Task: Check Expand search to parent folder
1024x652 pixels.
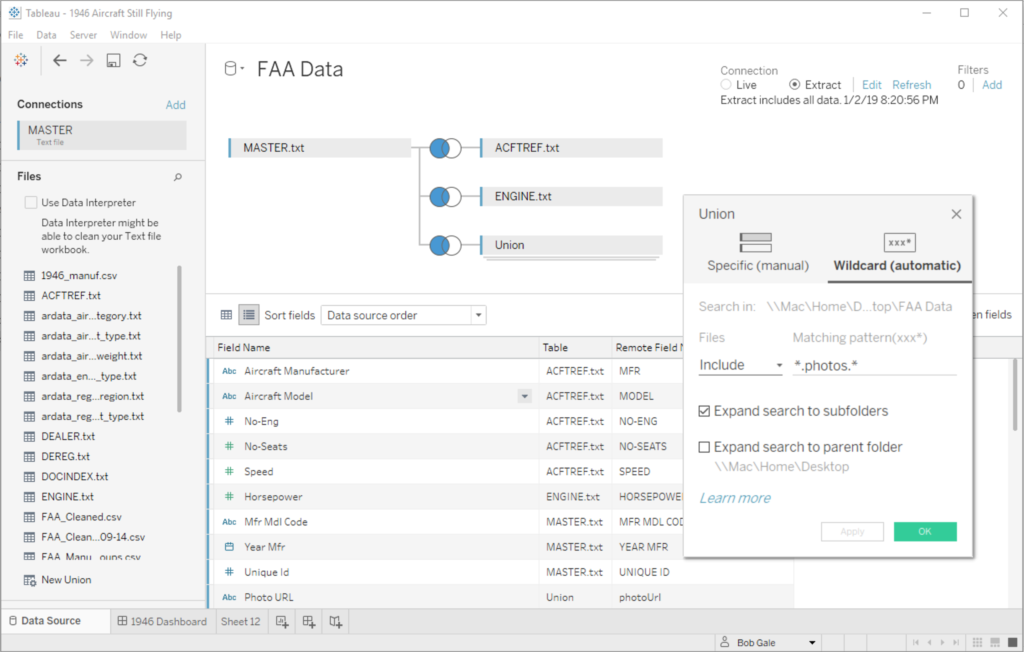Action: pos(704,447)
